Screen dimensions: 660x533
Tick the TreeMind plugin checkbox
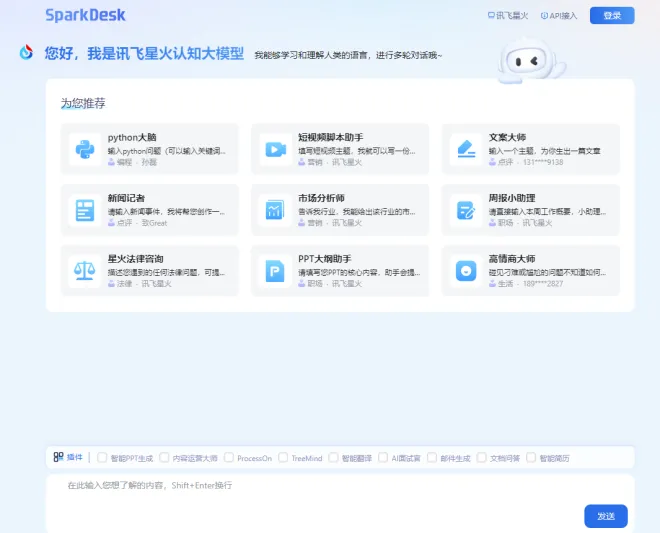click(283, 457)
